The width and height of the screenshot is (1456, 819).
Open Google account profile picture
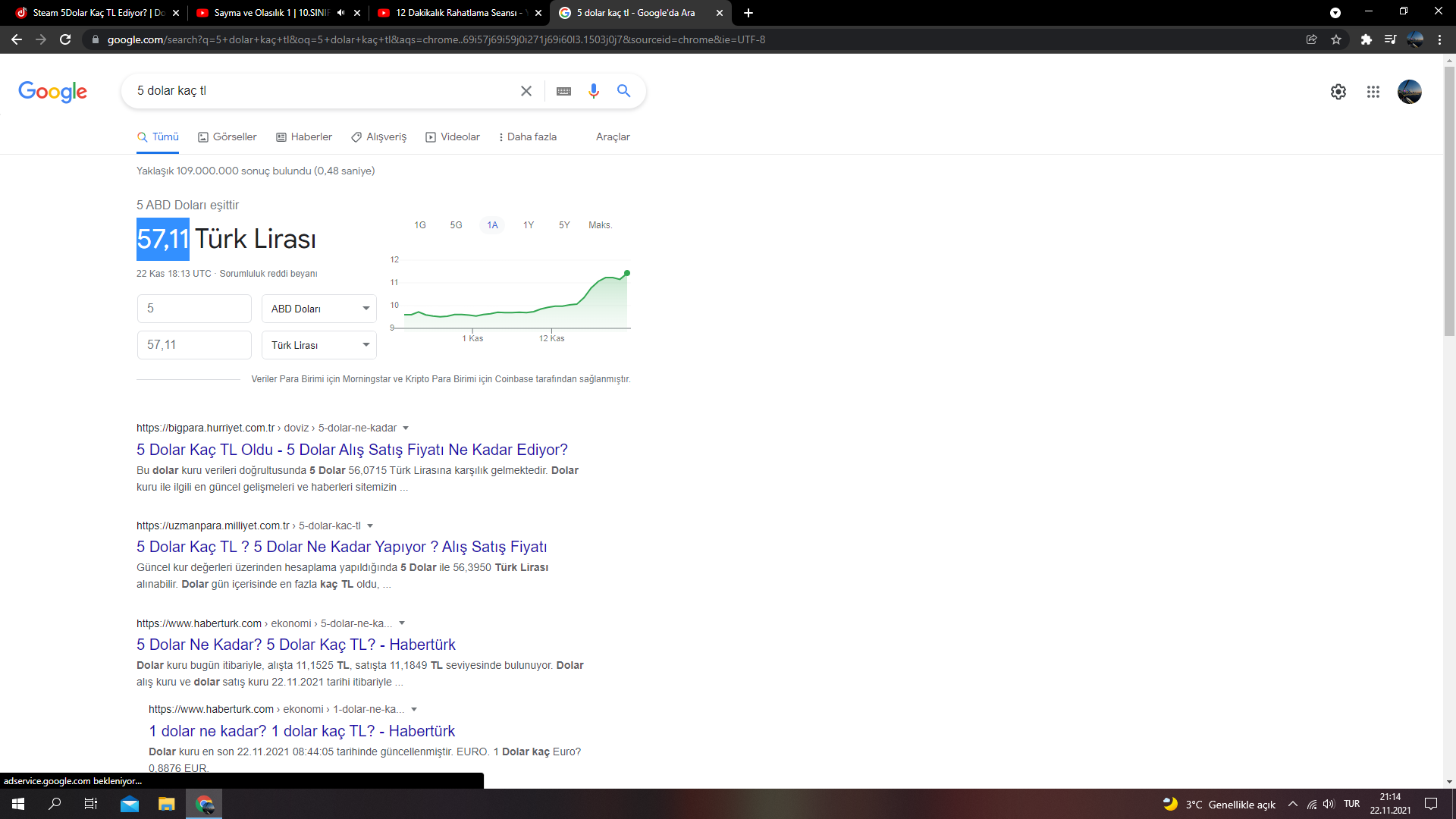1410,92
